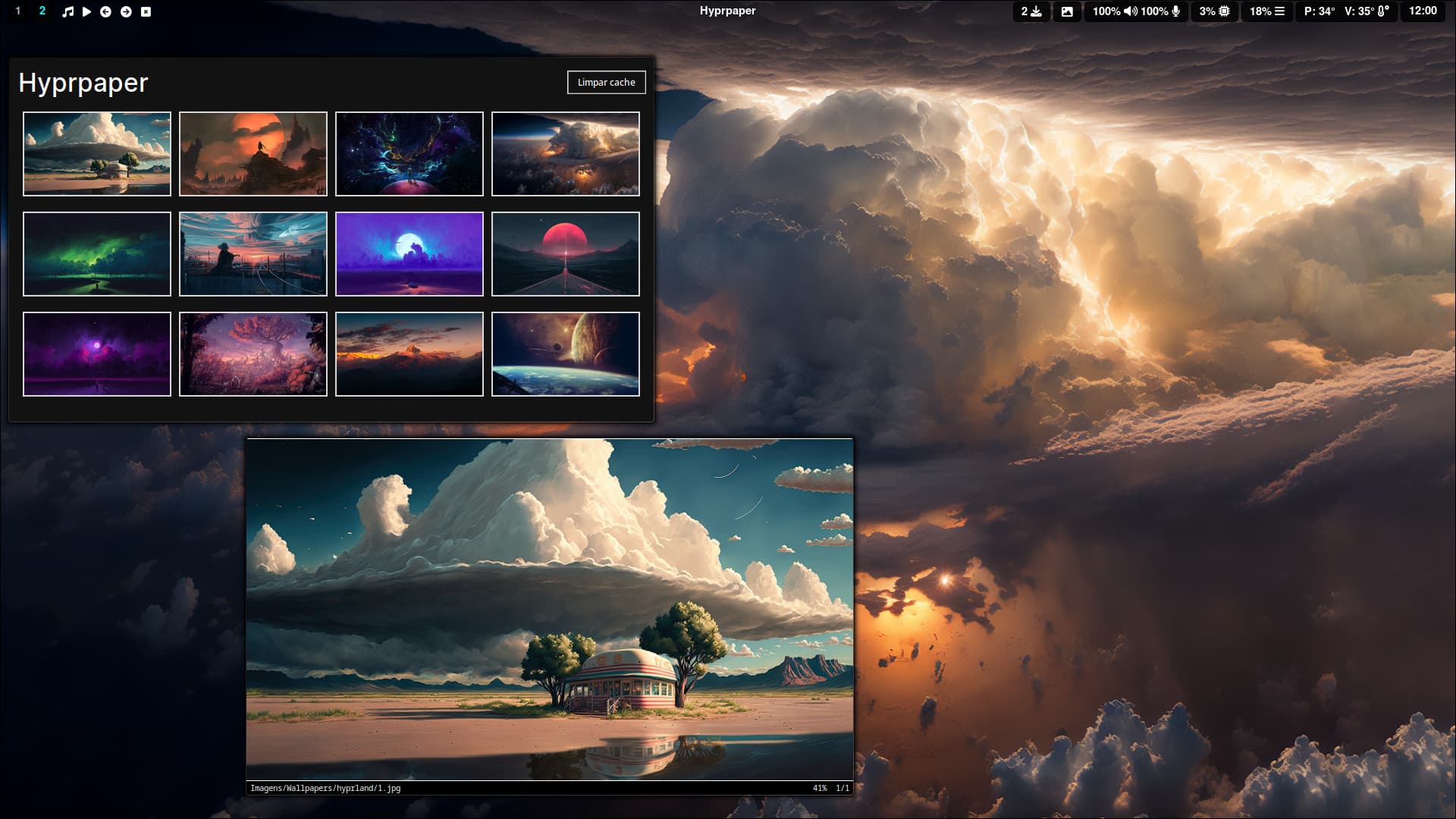Click the music note icon in top bar

click(68, 11)
